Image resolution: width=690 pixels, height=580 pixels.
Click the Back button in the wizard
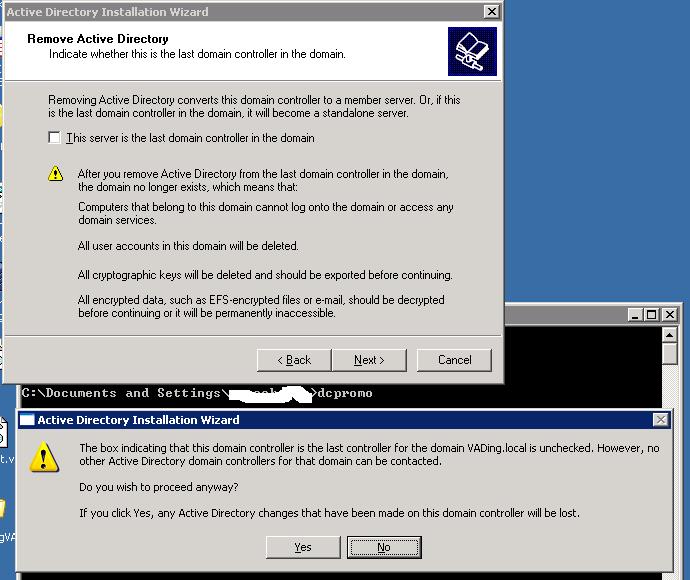(x=294, y=360)
